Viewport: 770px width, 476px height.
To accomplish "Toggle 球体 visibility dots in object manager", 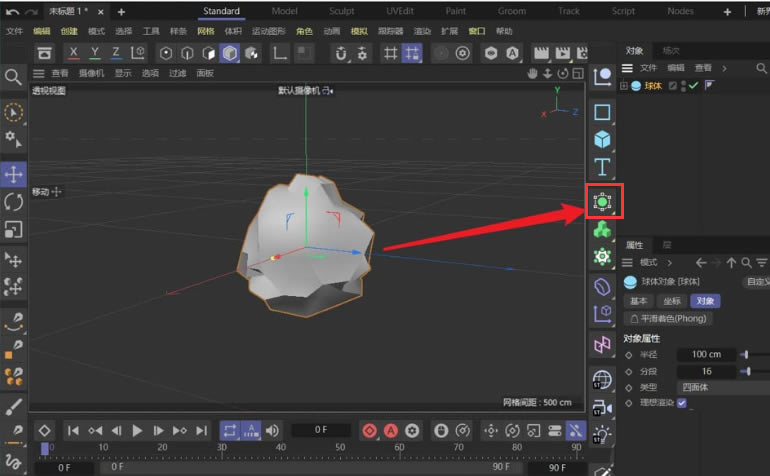I will 683,86.
